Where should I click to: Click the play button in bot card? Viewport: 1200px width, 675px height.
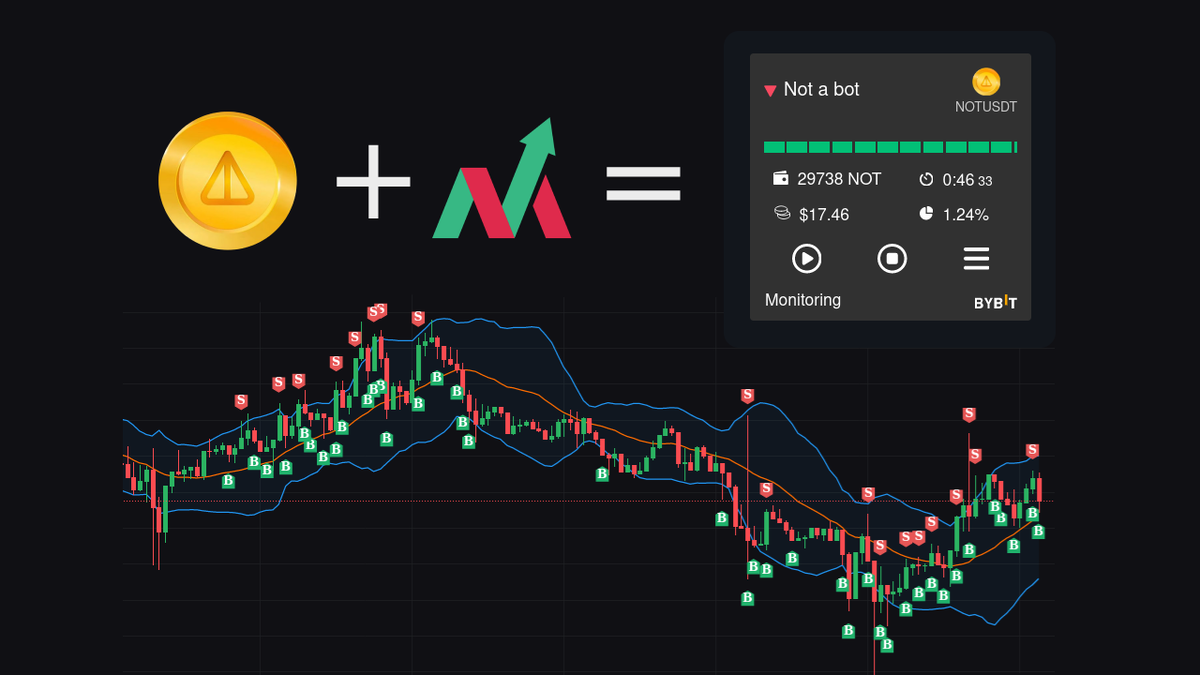point(806,259)
